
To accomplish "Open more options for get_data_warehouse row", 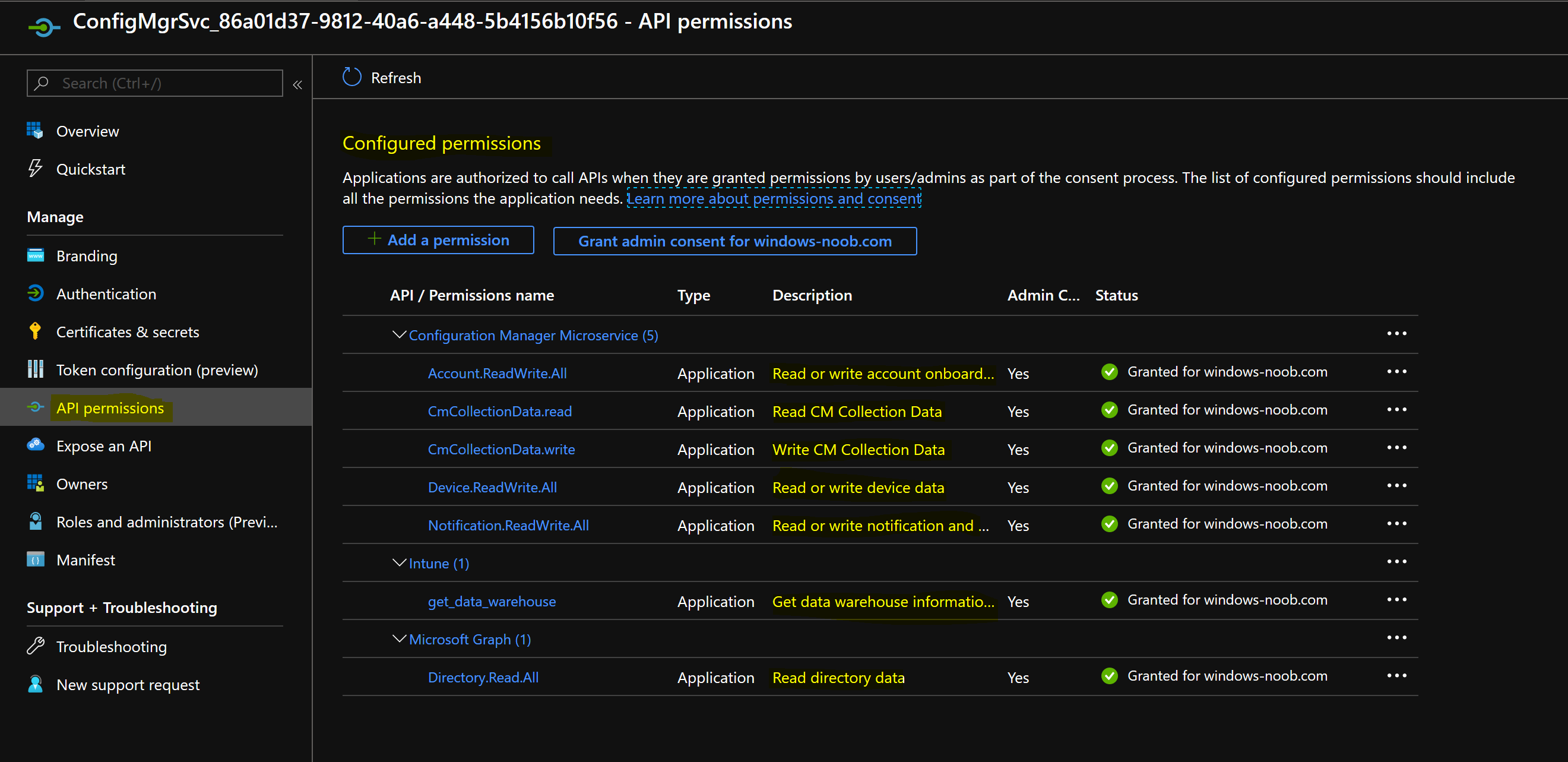I will [x=1396, y=599].
